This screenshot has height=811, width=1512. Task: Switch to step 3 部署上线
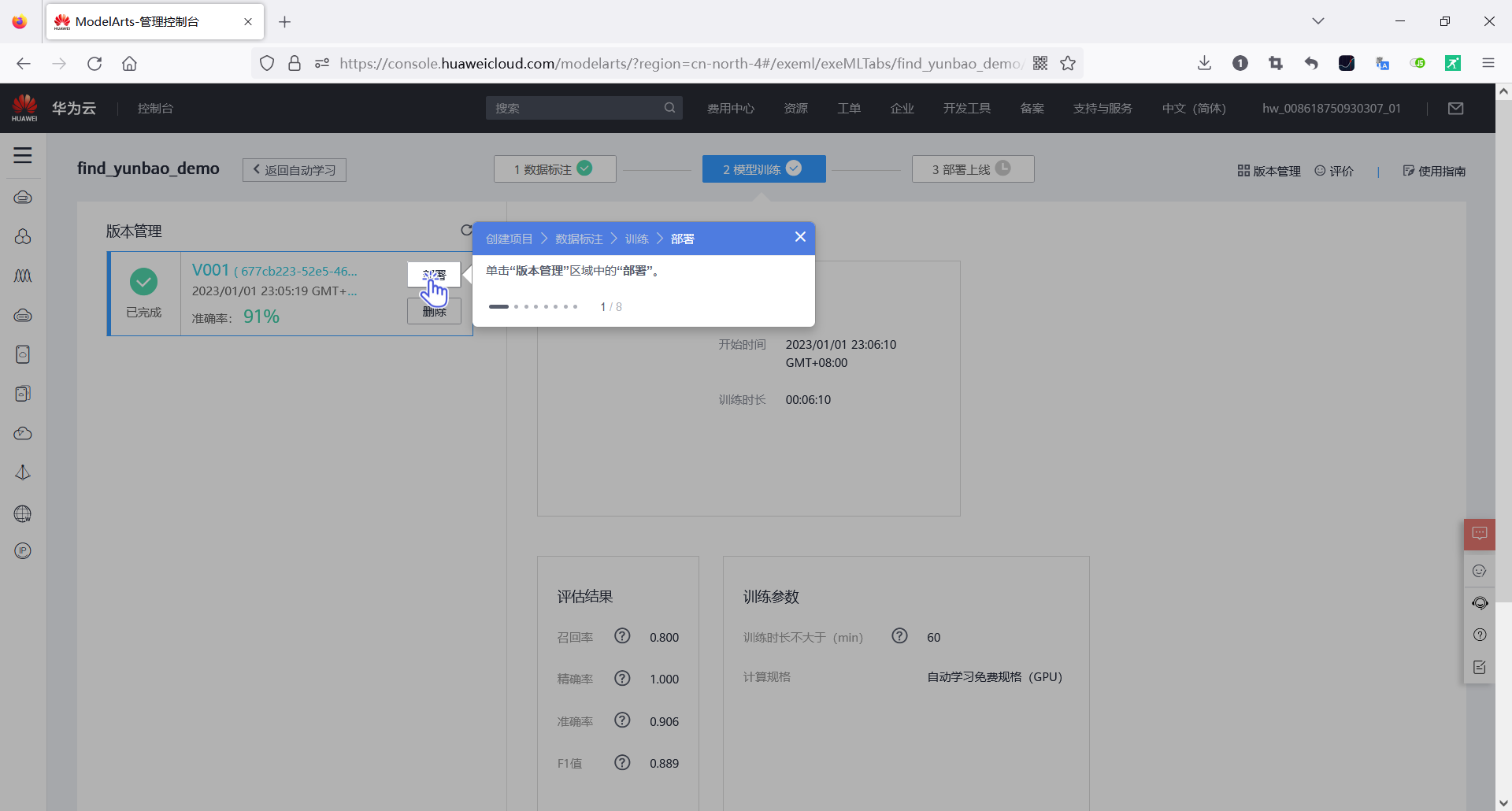[x=973, y=168]
